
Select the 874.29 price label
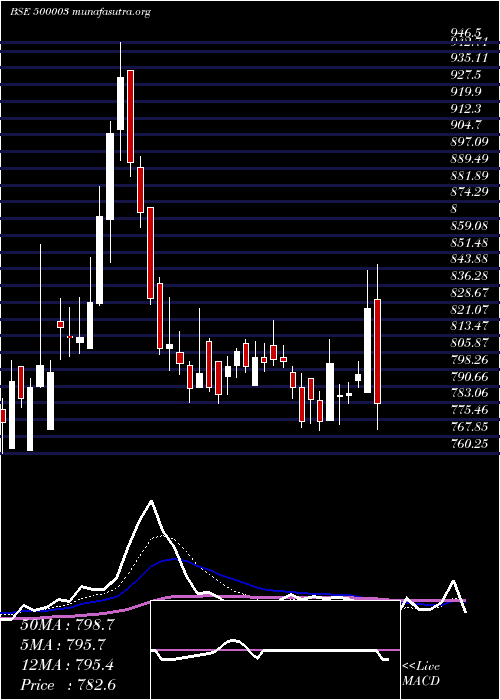click(468, 192)
